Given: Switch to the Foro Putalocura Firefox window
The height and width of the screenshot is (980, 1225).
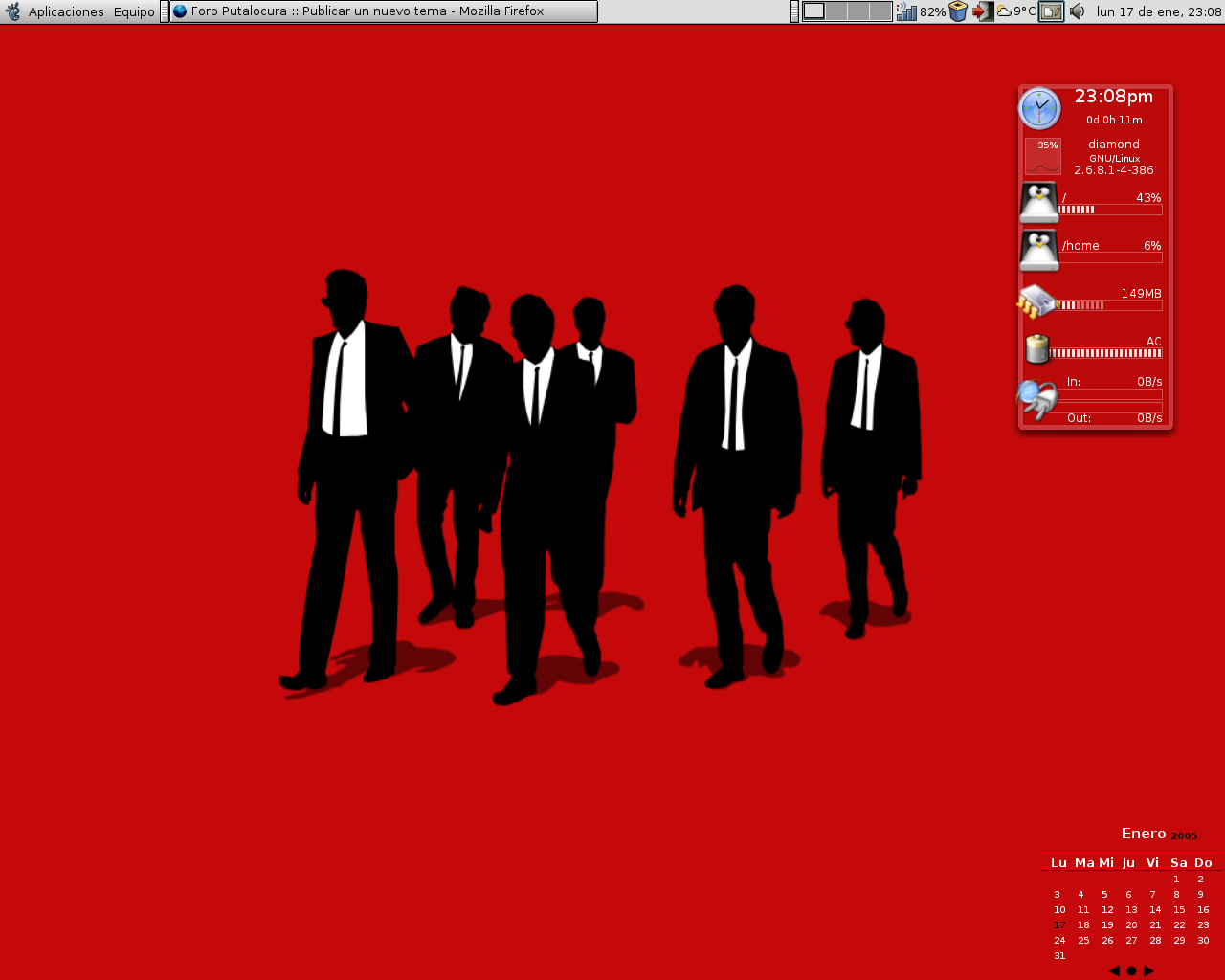Looking at the screenshot, I should click(x=384, y=11).
